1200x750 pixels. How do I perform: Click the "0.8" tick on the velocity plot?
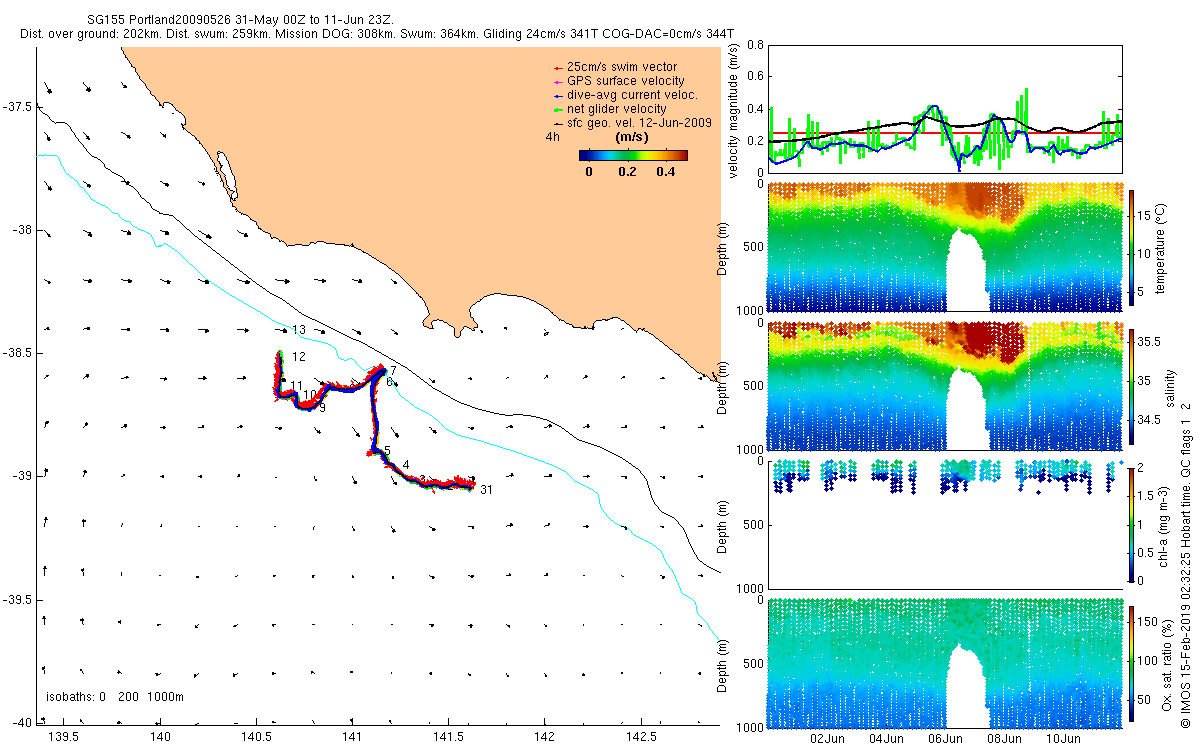click(x=757, y=46)
